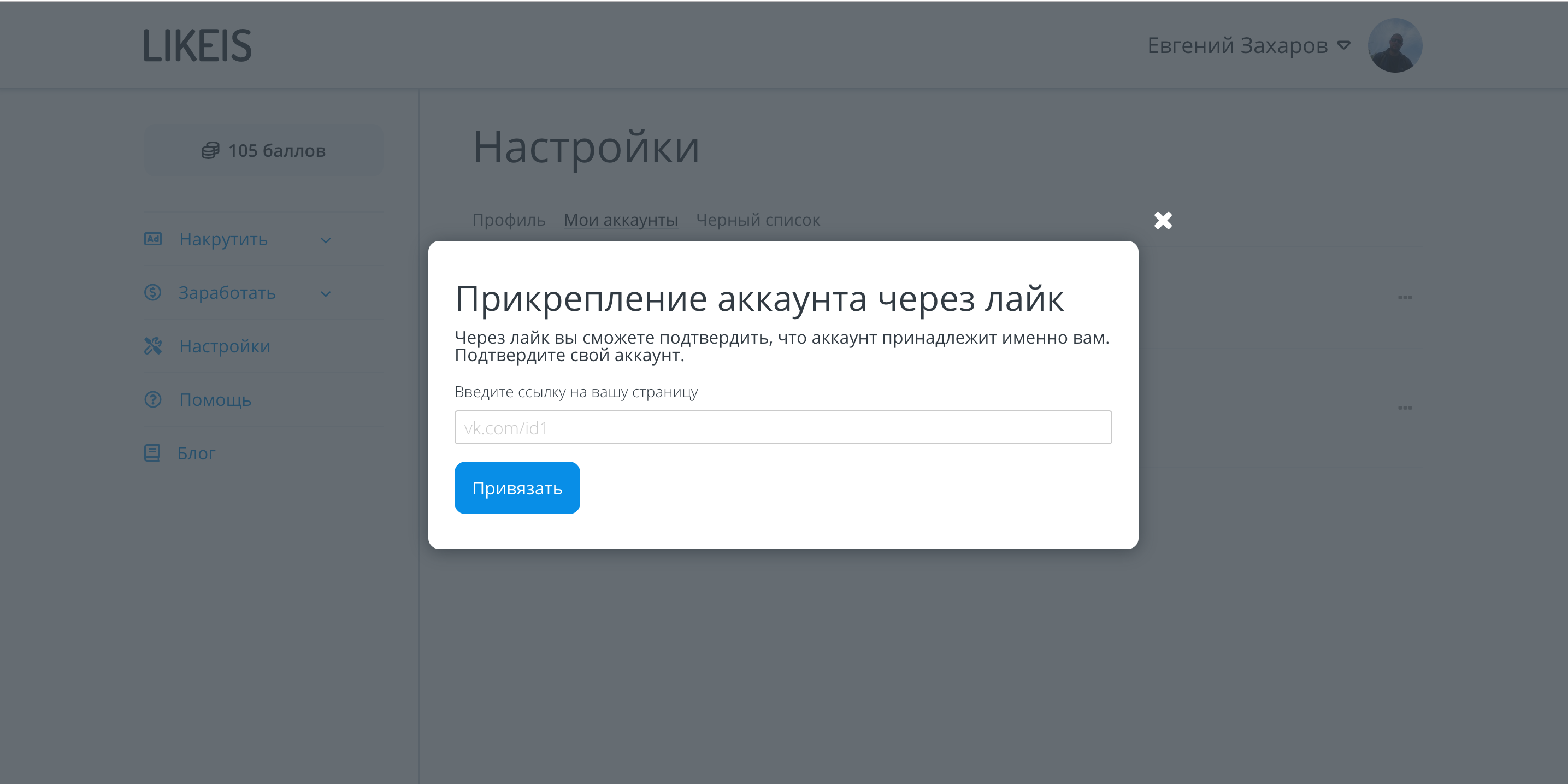Screen dimensions: 1568x784
Task: Switch to the Черный список tab
Action: point(758,220)
